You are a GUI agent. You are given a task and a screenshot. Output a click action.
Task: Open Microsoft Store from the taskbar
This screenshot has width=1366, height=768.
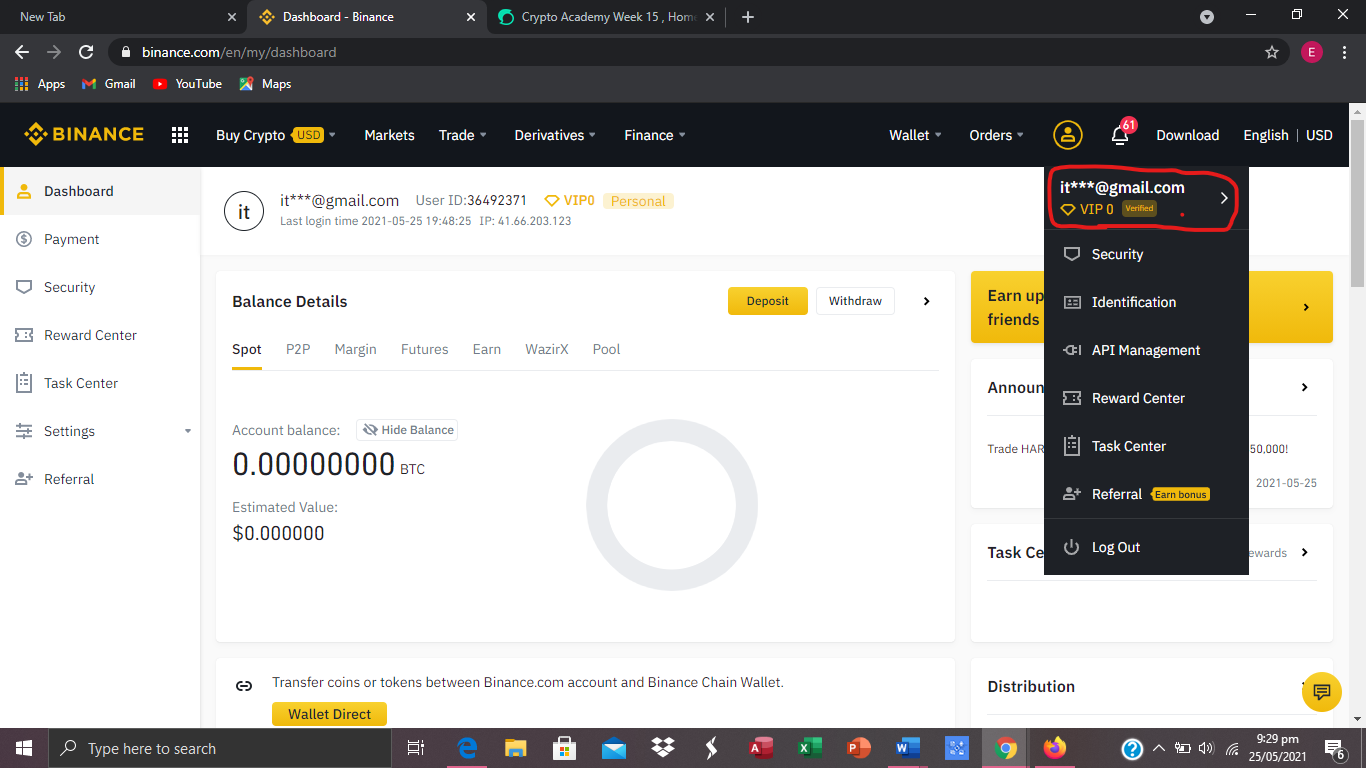point(564,748)
